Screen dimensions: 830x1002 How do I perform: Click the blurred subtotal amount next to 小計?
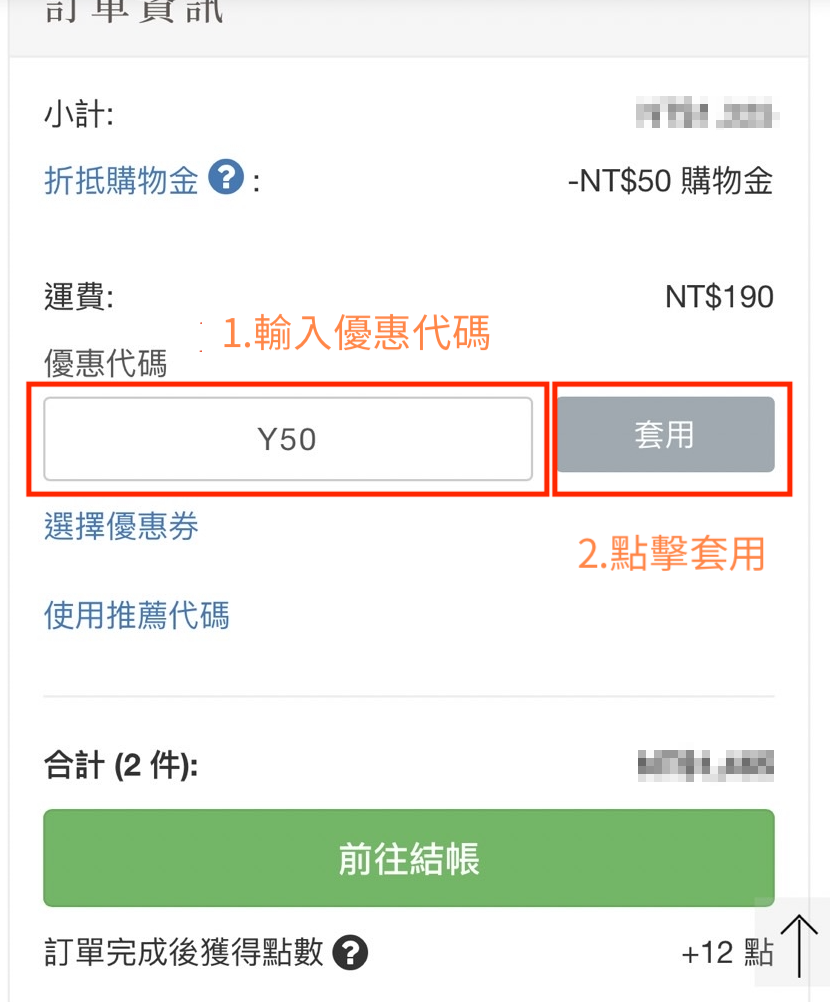(708, 115)
